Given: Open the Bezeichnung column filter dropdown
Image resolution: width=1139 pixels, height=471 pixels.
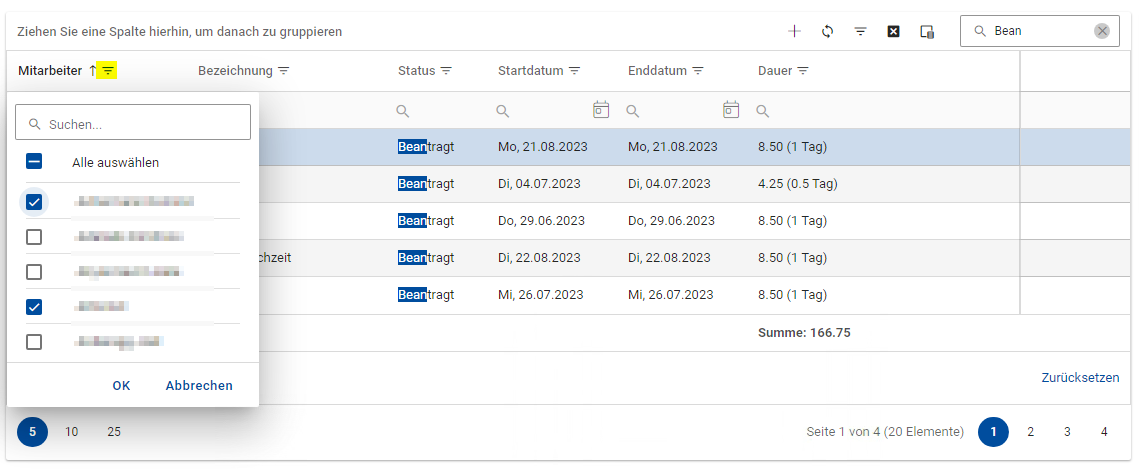Looking at the screenshot, I should pos(283,71).
